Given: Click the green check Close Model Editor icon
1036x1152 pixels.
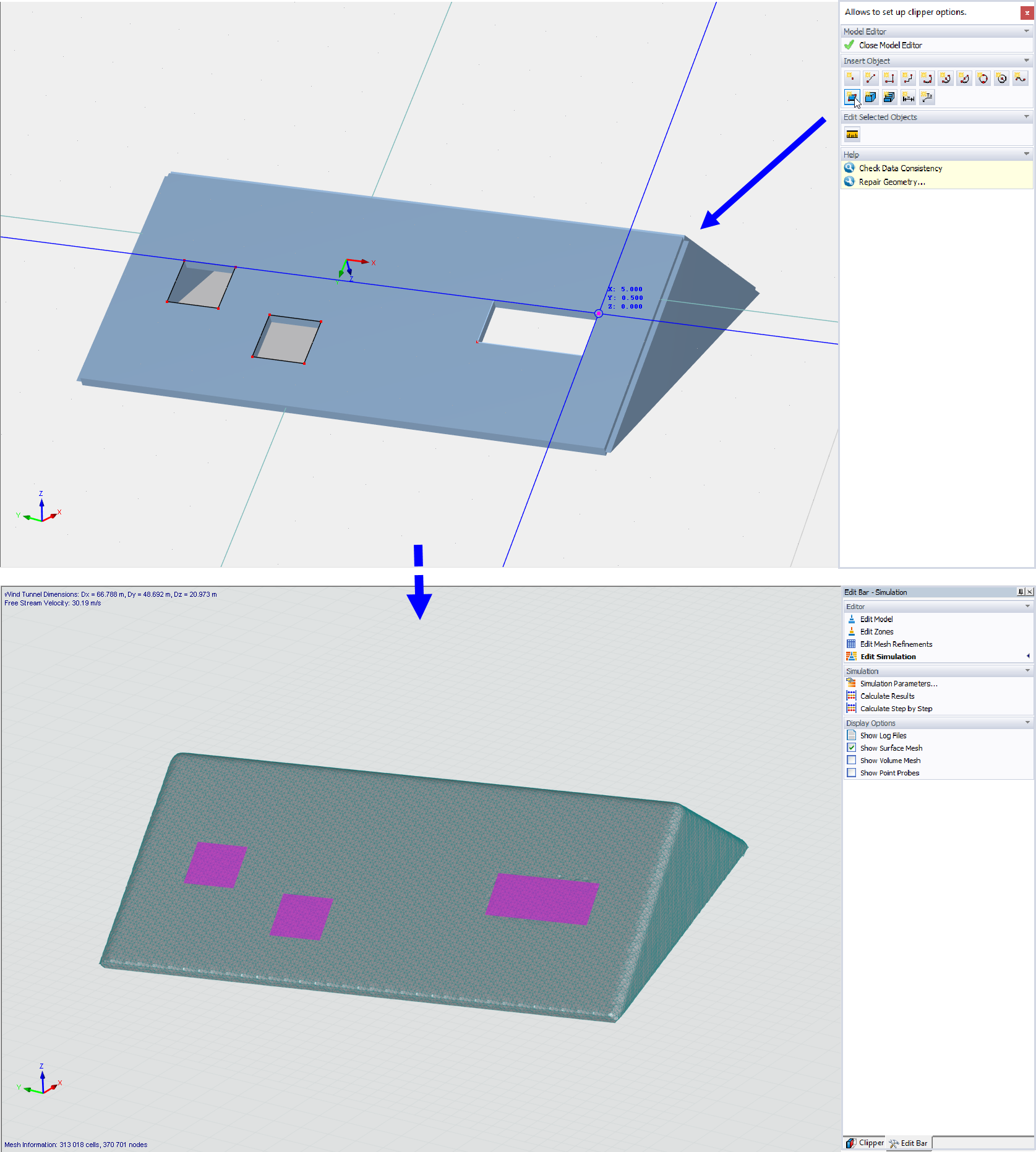Looking at the screenshot, I should point(849,45).
